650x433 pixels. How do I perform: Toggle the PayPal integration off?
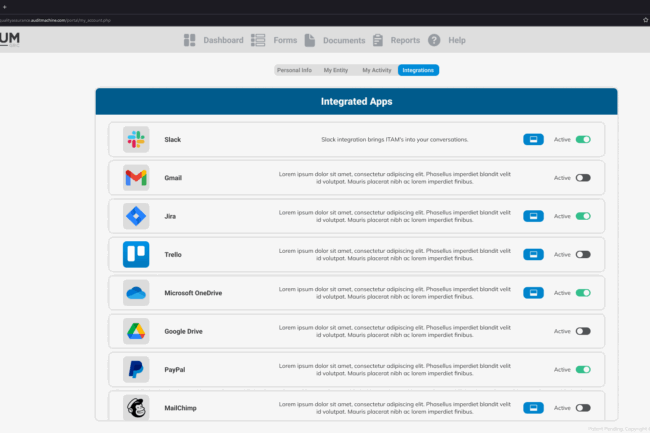pyautogui.click(x=583, y=369)
